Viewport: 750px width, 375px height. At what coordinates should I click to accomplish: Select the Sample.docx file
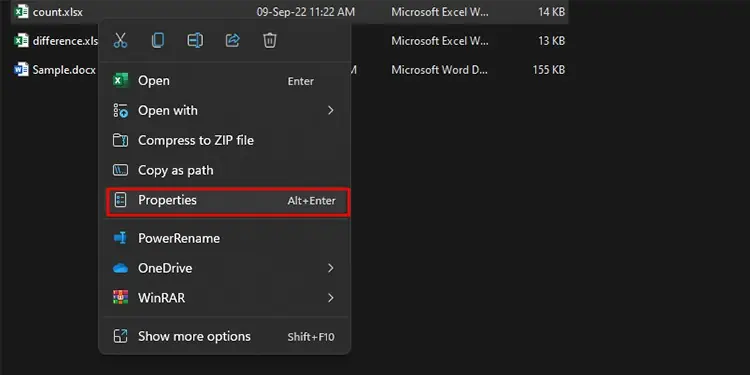tap(64, 70)
